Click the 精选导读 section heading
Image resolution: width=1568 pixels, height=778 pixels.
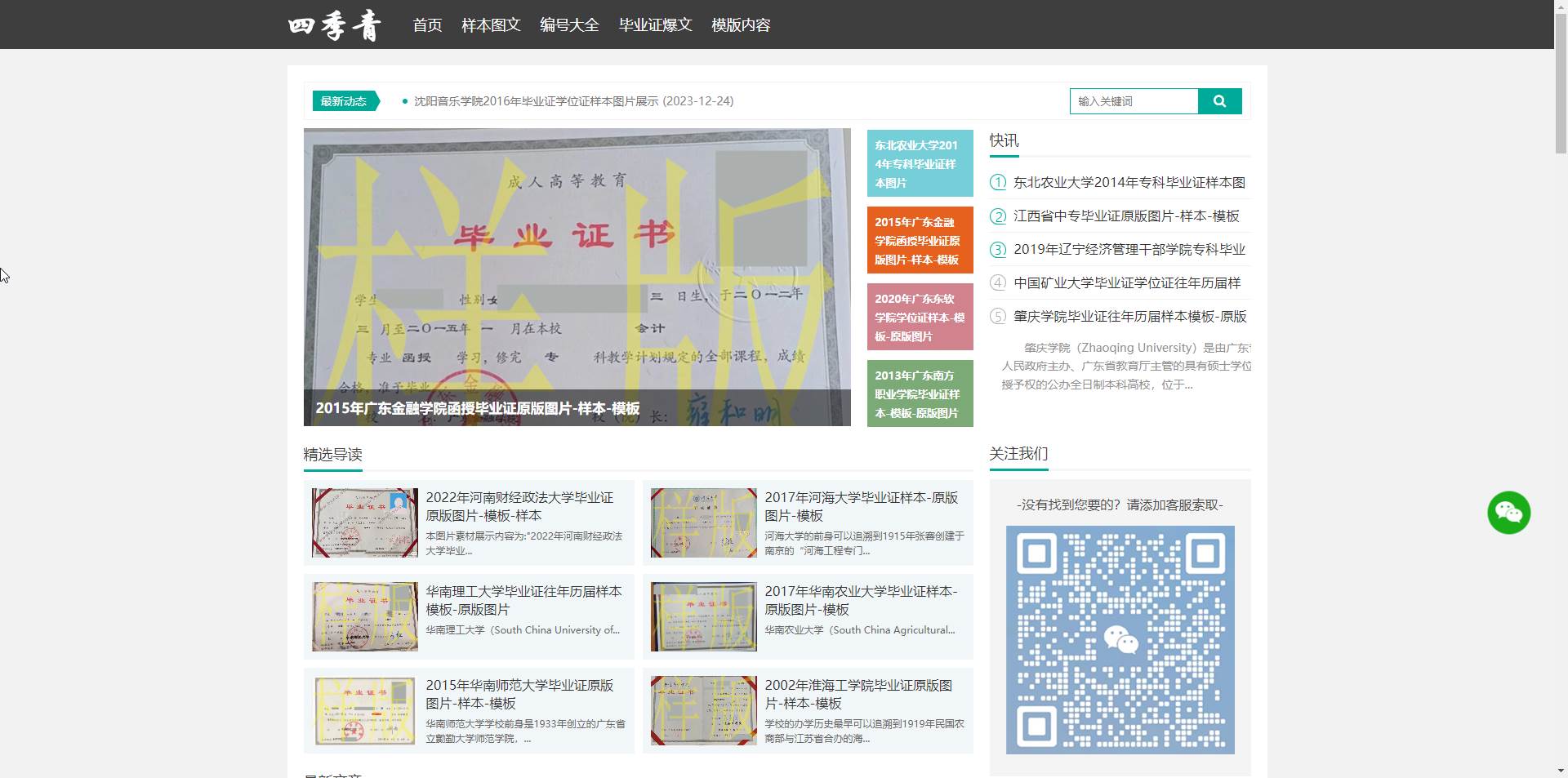pos(332,455)
